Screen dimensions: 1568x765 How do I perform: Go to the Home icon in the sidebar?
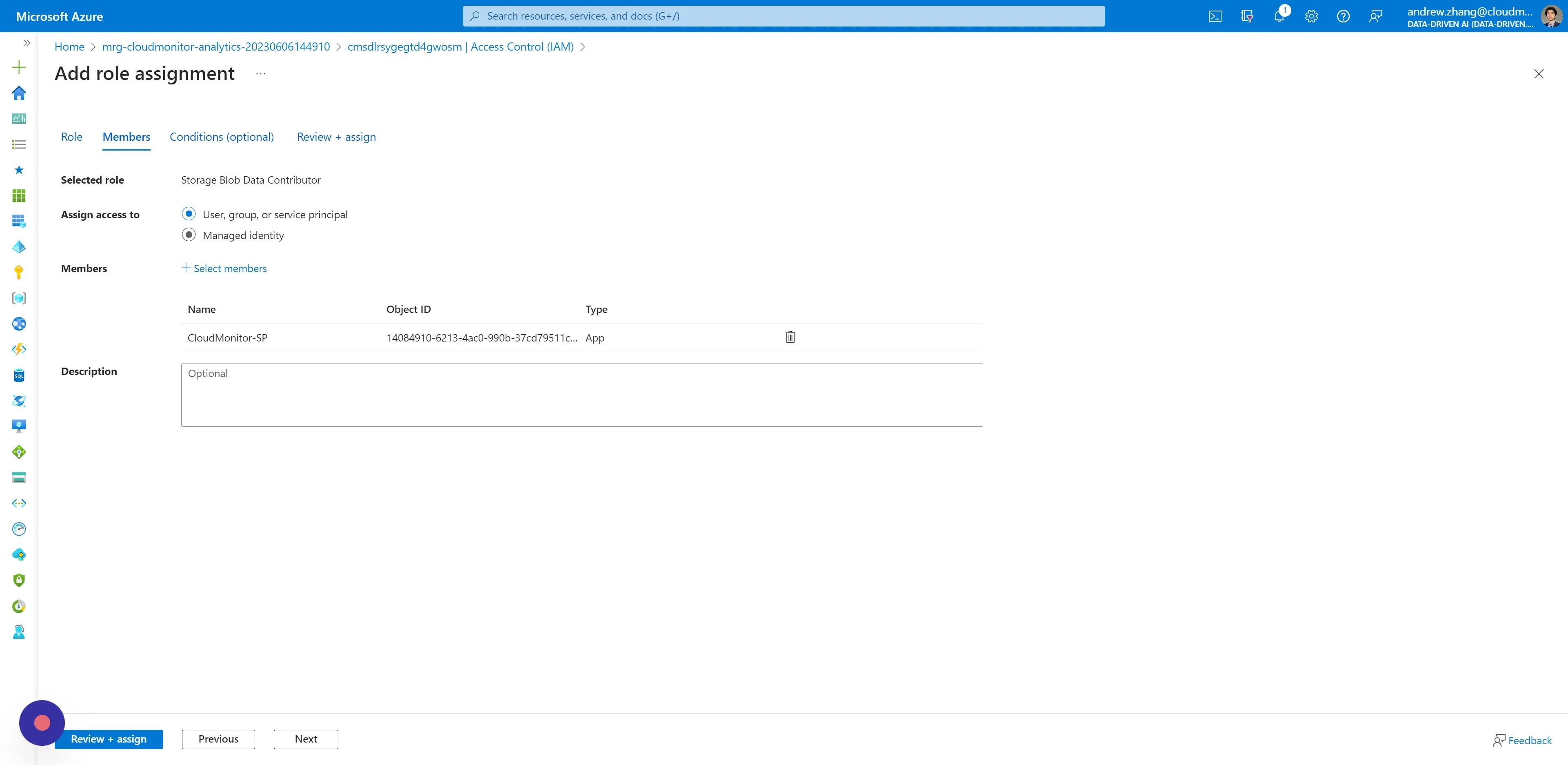click(x=19, y=93)
